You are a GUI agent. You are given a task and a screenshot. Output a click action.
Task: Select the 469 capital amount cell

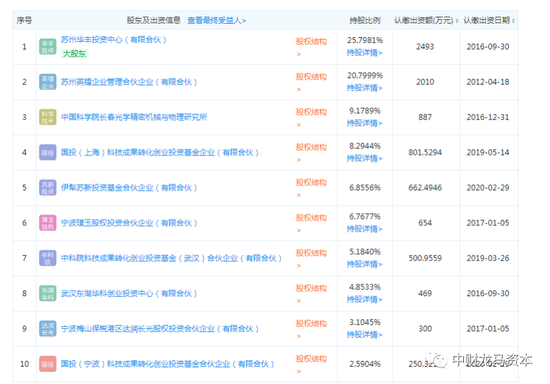pyautogui.click(x=425, y=294)
